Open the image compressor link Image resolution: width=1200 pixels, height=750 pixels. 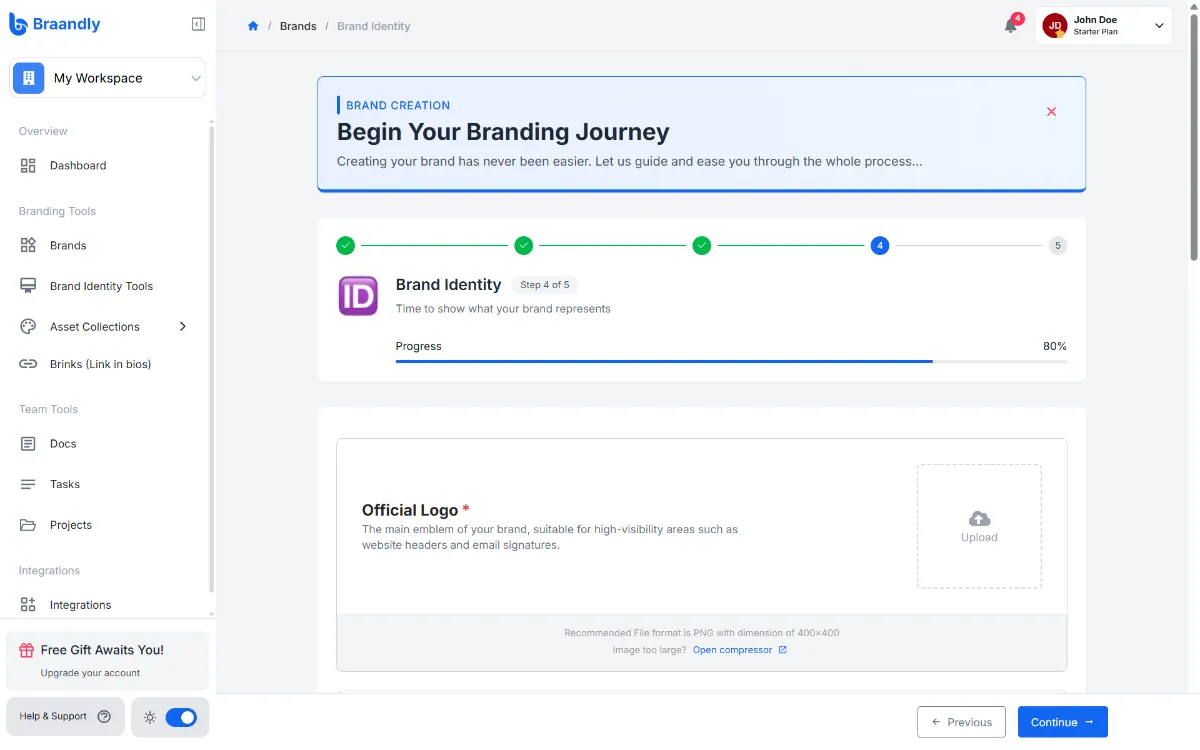[x=732, y=650]
